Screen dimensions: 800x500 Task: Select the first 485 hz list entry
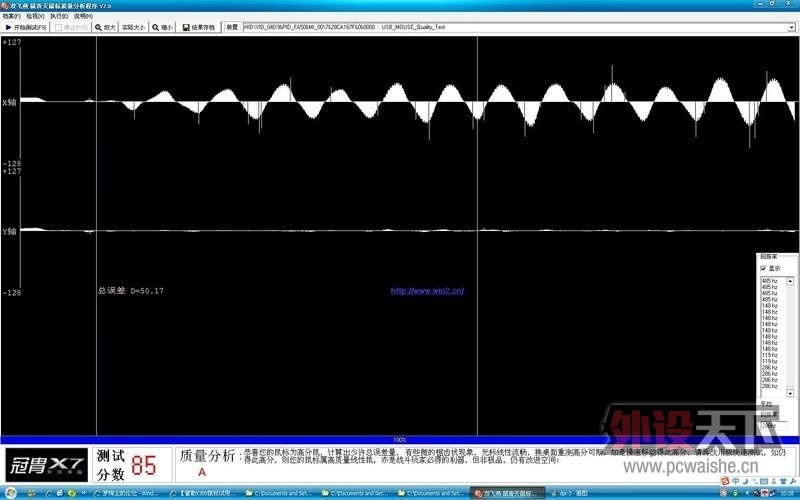[769, 281]
